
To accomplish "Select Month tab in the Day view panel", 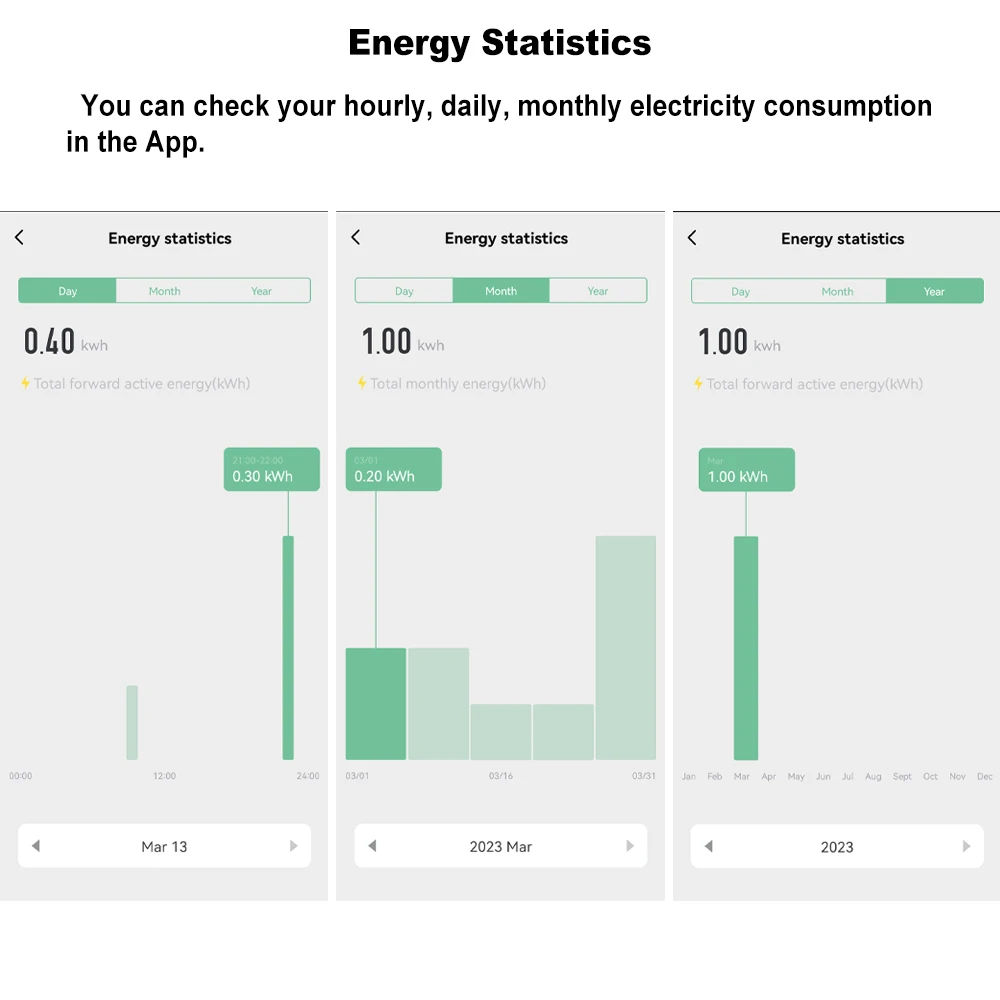I will tap(165, 291).
